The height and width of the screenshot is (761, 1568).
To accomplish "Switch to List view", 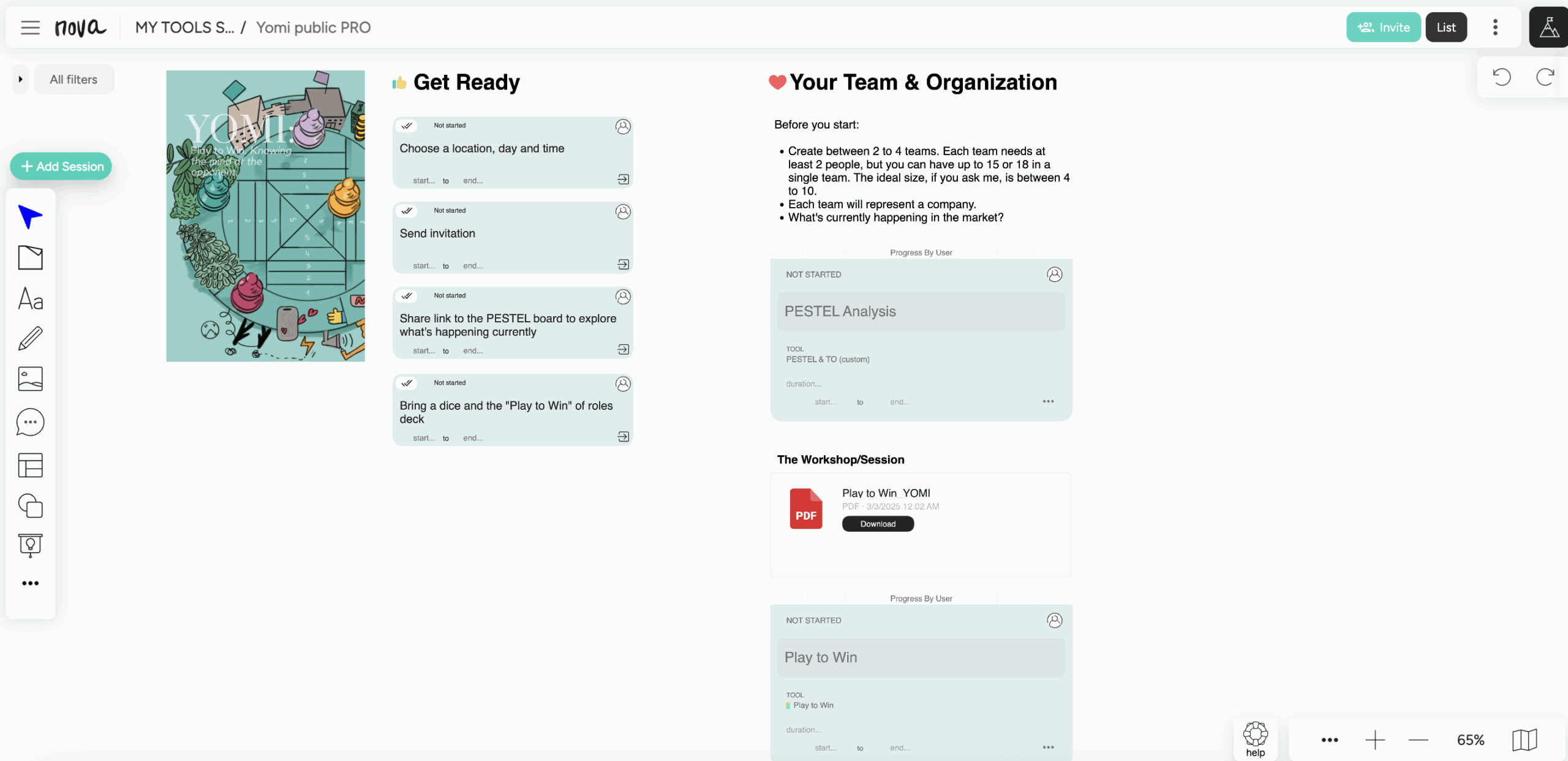I will coord(1445,28).
